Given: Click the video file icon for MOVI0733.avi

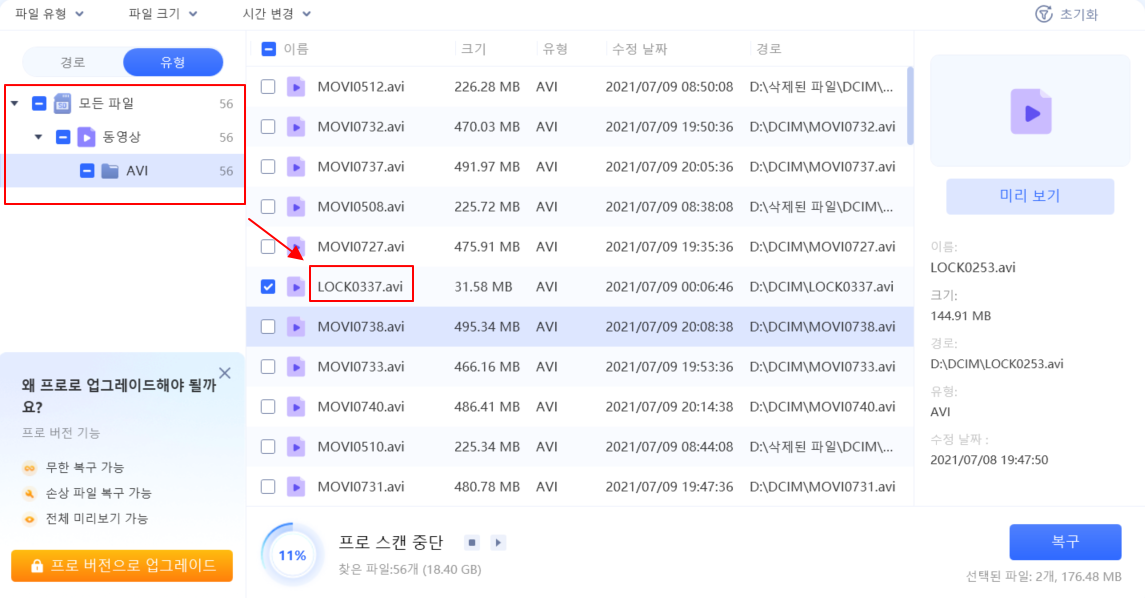Looking at the screenshot, I should [x=296, y=367].
